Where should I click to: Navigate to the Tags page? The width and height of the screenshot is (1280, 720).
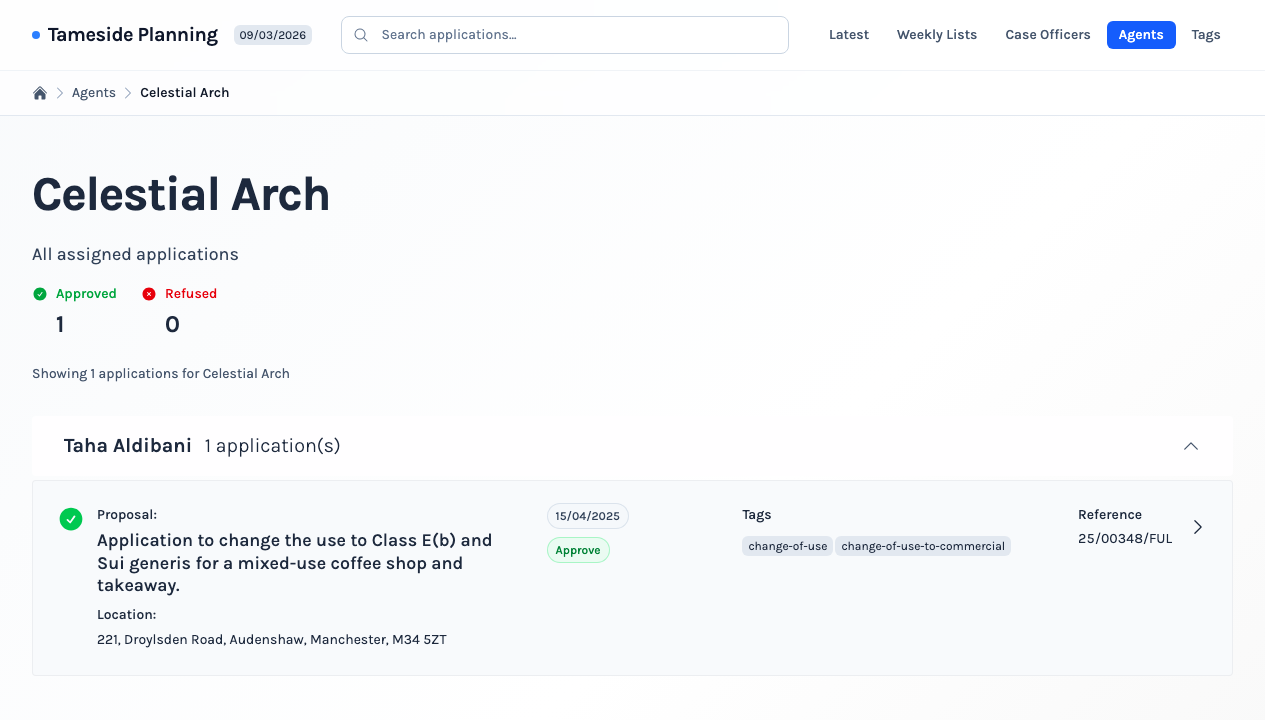point(1205,35)
